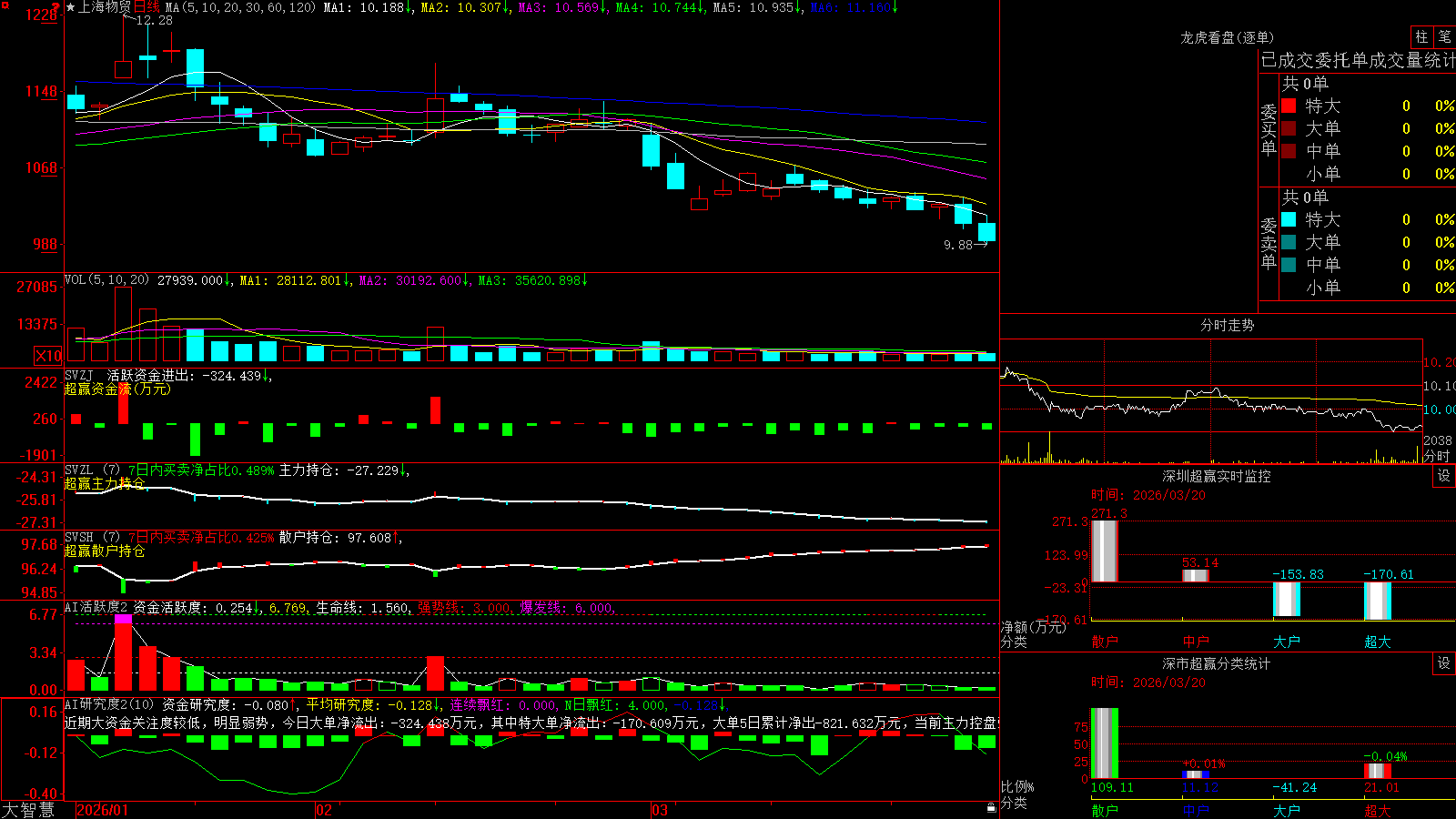Select the SVZL (7) indicator label
The image size is (1456, 819).
92,470
